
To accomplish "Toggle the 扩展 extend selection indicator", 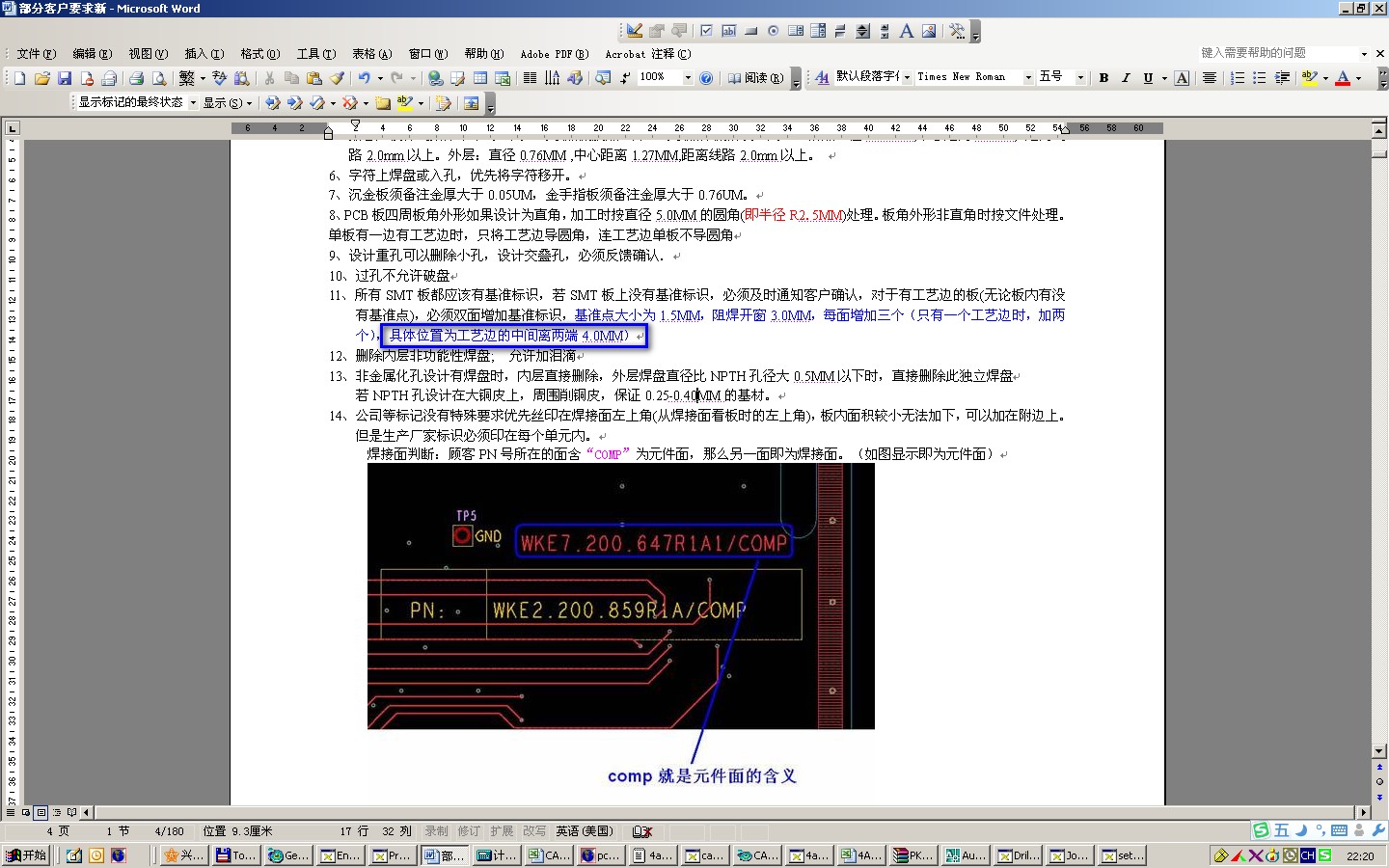I will tap(502, 830).
